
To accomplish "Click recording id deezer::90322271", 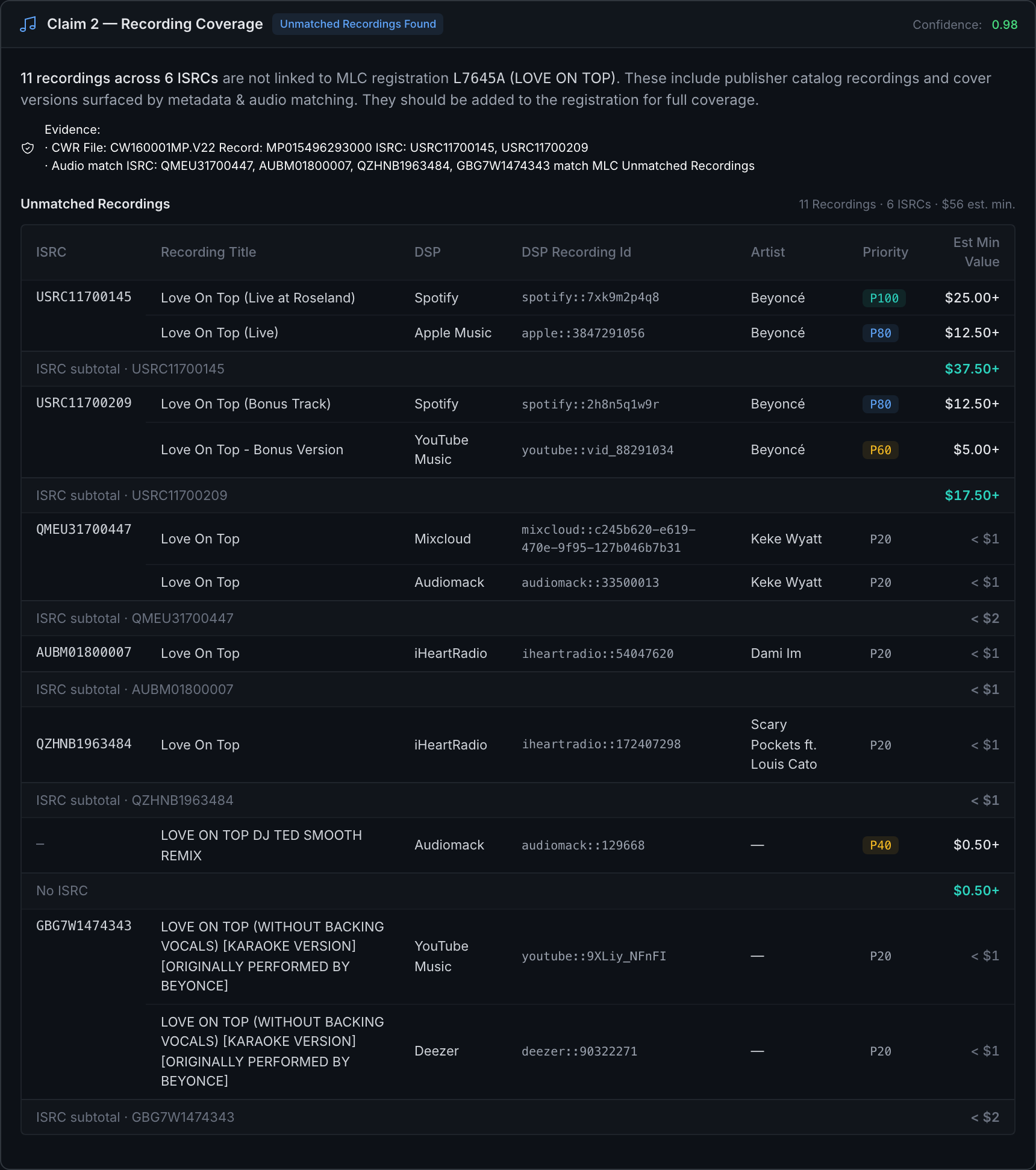I will [579, 1051].
